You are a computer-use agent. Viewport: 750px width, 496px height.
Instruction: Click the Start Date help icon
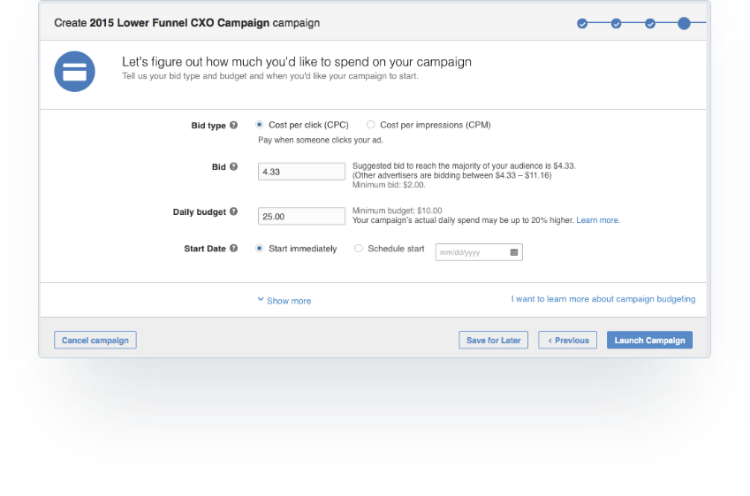(x=234, y=248)
